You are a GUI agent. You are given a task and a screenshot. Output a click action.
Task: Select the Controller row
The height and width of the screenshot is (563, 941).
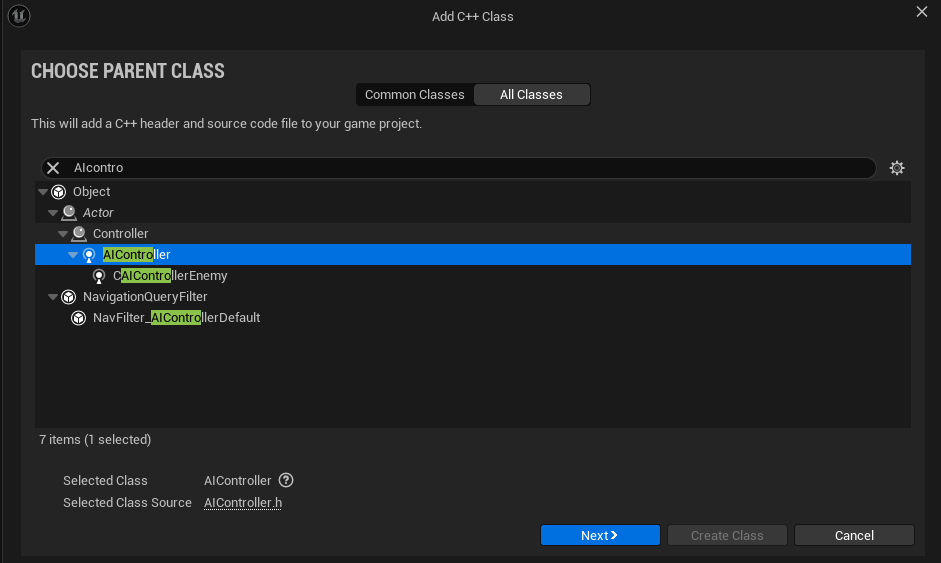(x=473, y=234)
